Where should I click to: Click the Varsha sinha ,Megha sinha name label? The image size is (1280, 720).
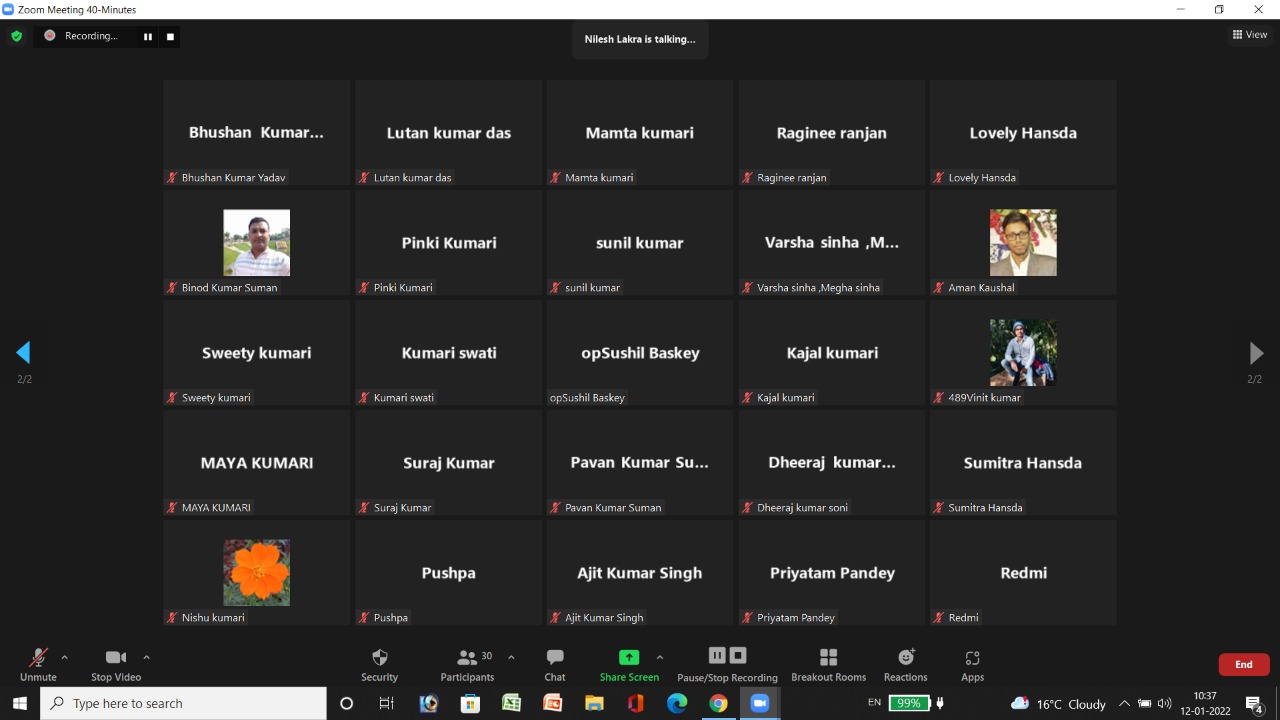pyautogui.click(x=818, y=287)
